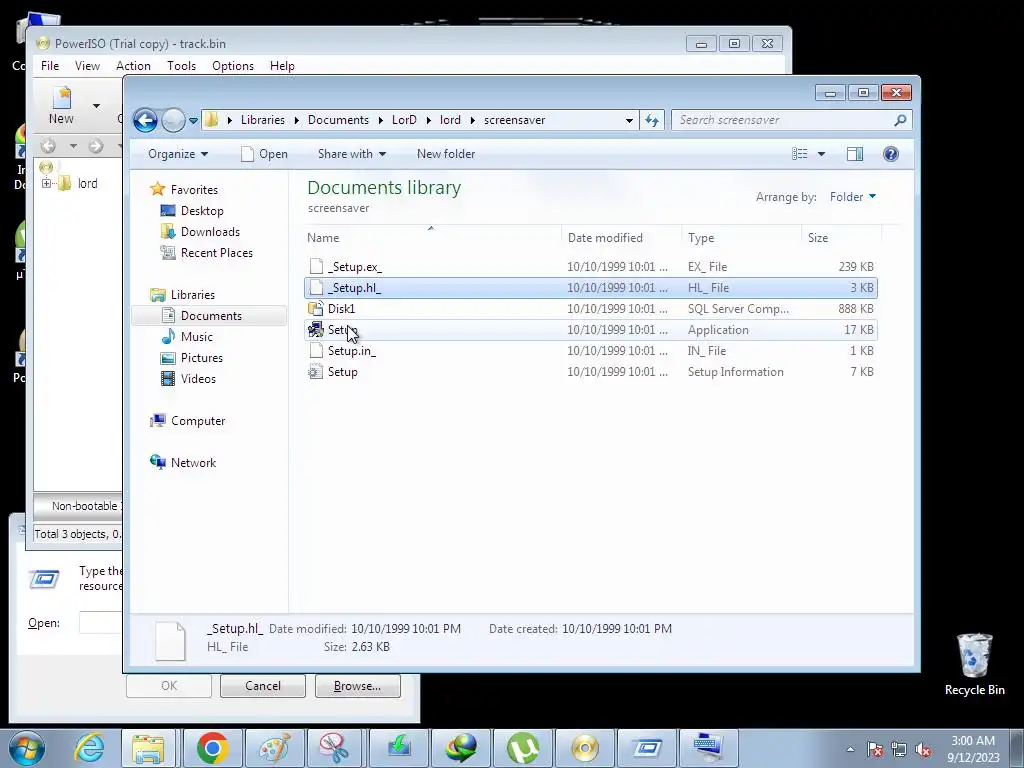The image size is (1024, 768).
Task: Open recent locations dropdown beside Forward arrow
Action: (193, 120)
